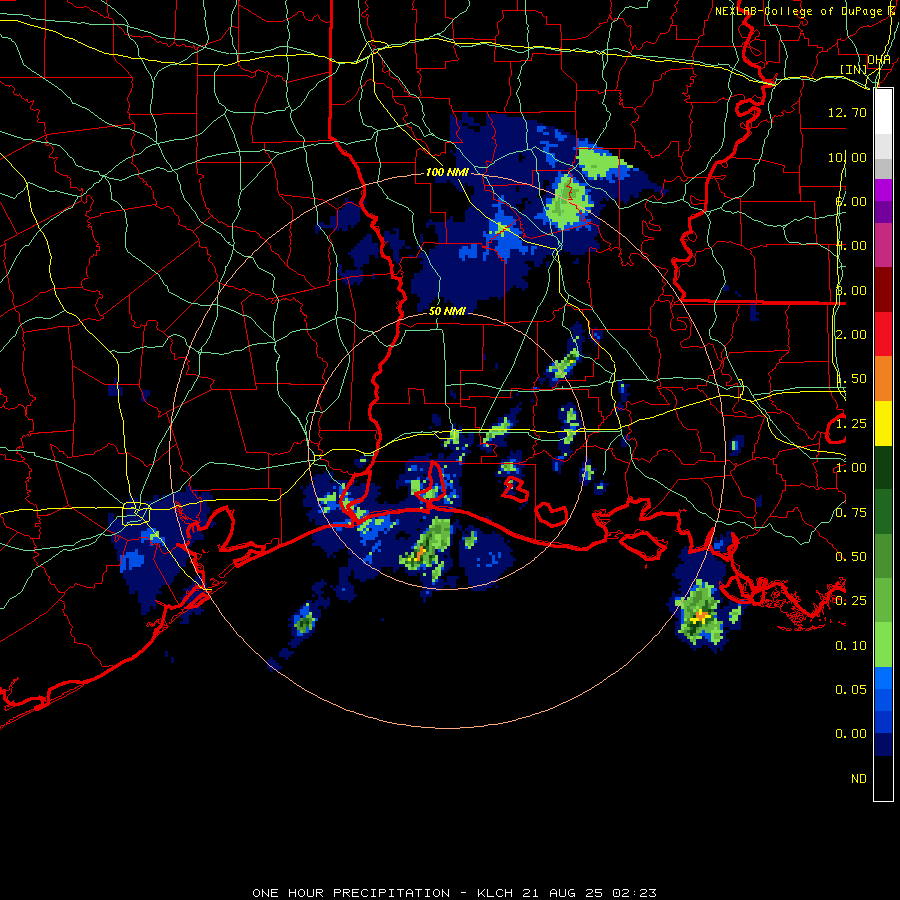
Task: Click the magenta legend color swatch
Action: [883, 190]
